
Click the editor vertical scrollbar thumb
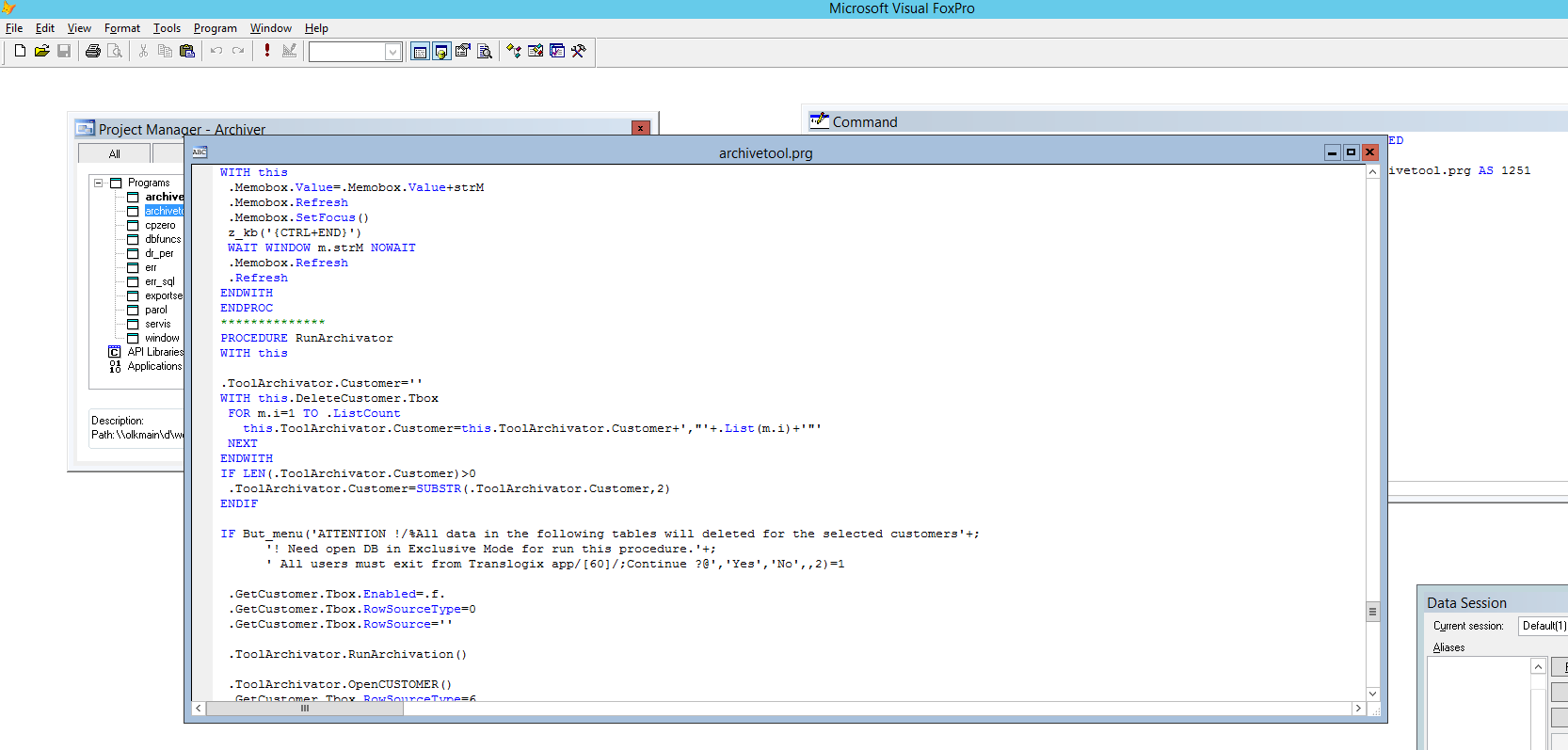1372,612
